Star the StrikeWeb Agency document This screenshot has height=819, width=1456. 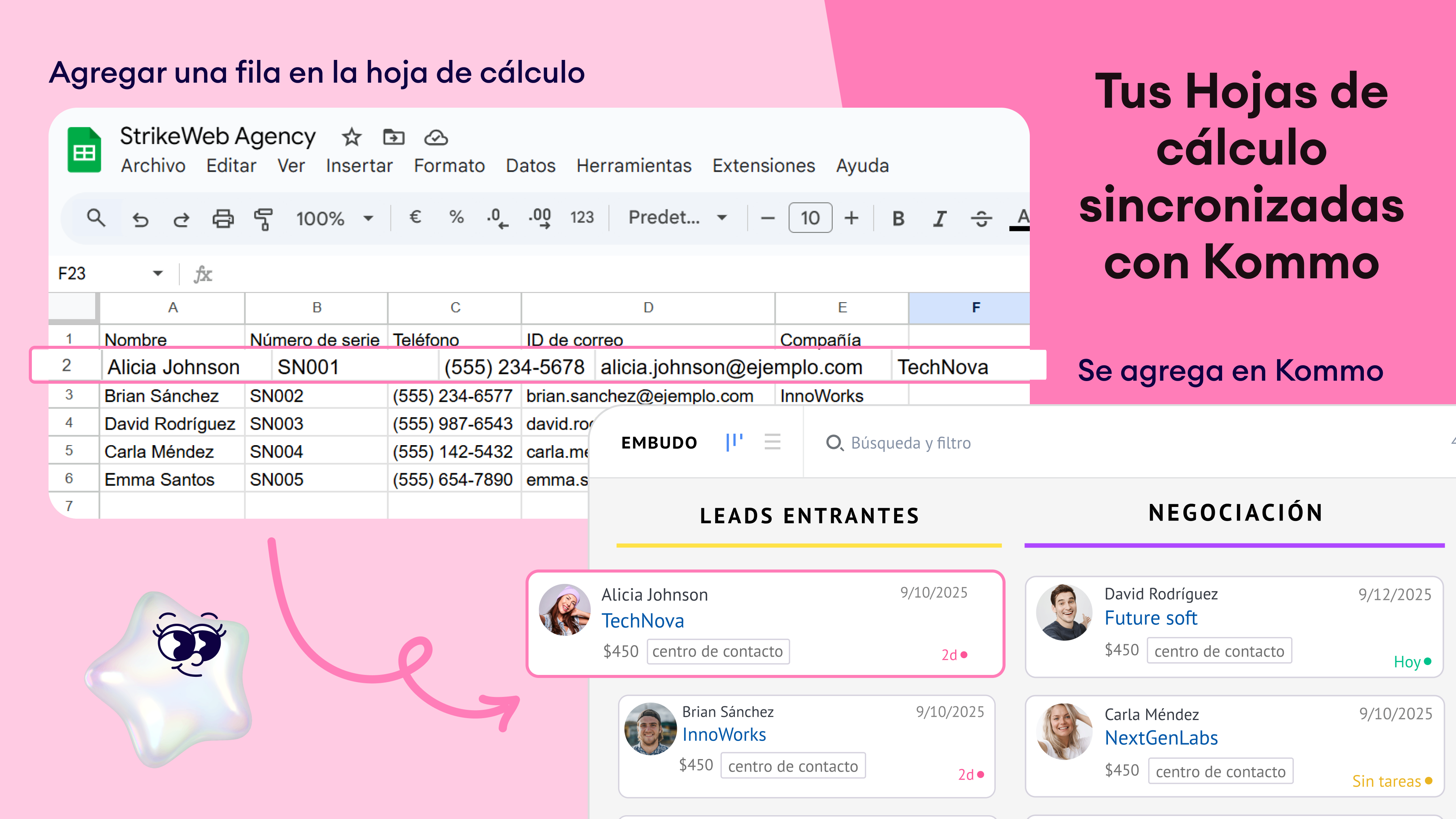pos(351,137)
